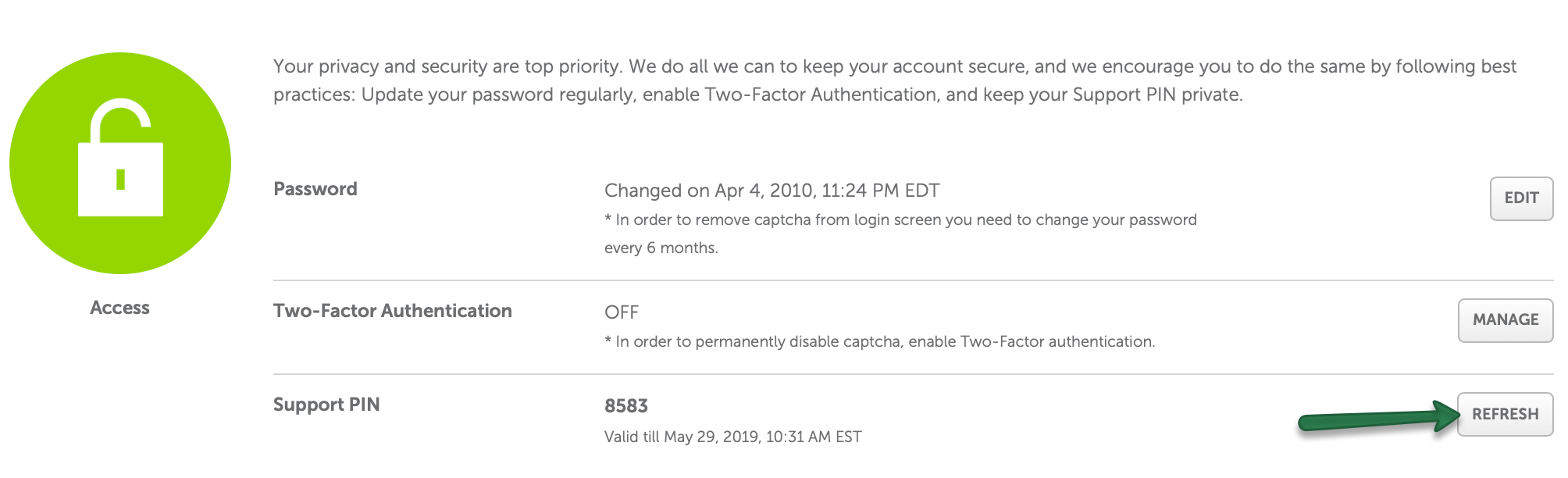This screenshot has height=478, width=1568.
Task: Click the Two-Factor OFF status text
Action: [x=622, y=312]
